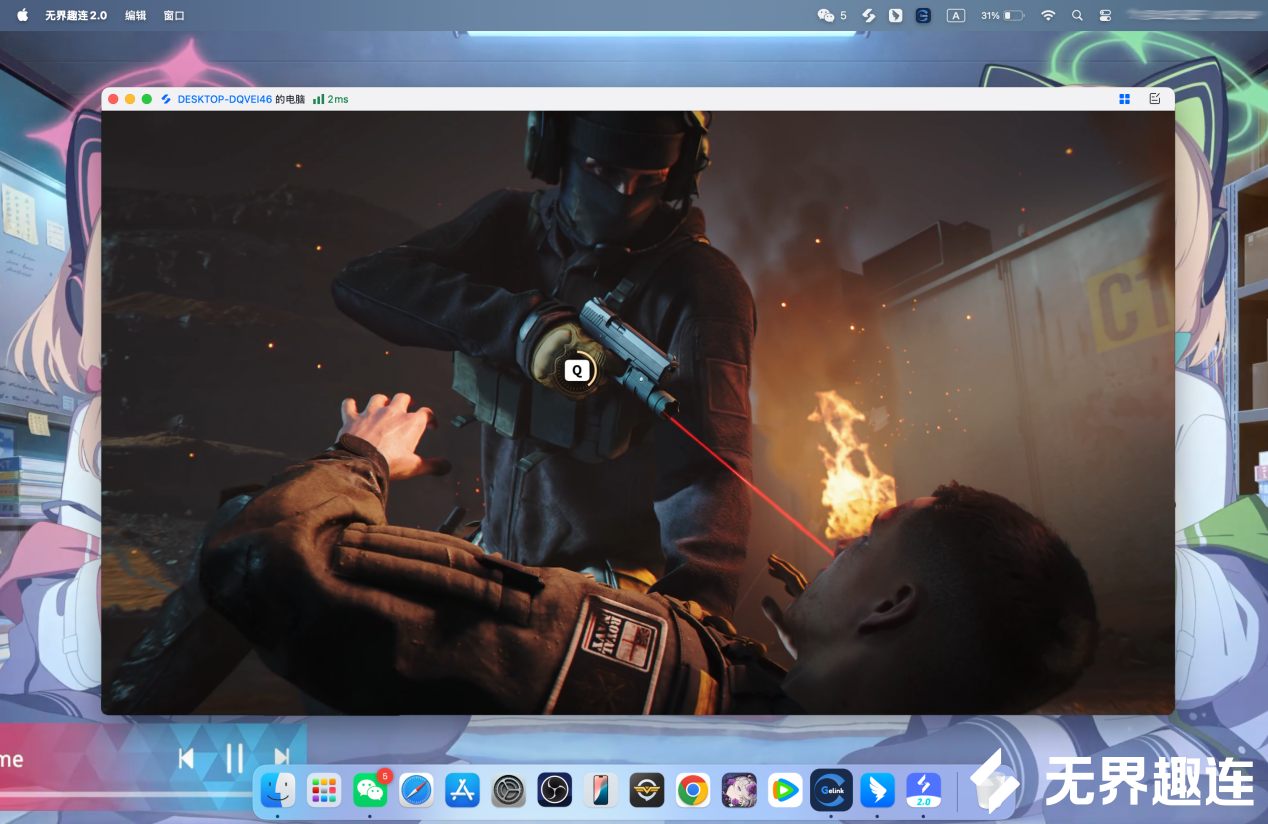Open System Settings from the Dock
1268x824 pixels.
click(x=508, y=790)
